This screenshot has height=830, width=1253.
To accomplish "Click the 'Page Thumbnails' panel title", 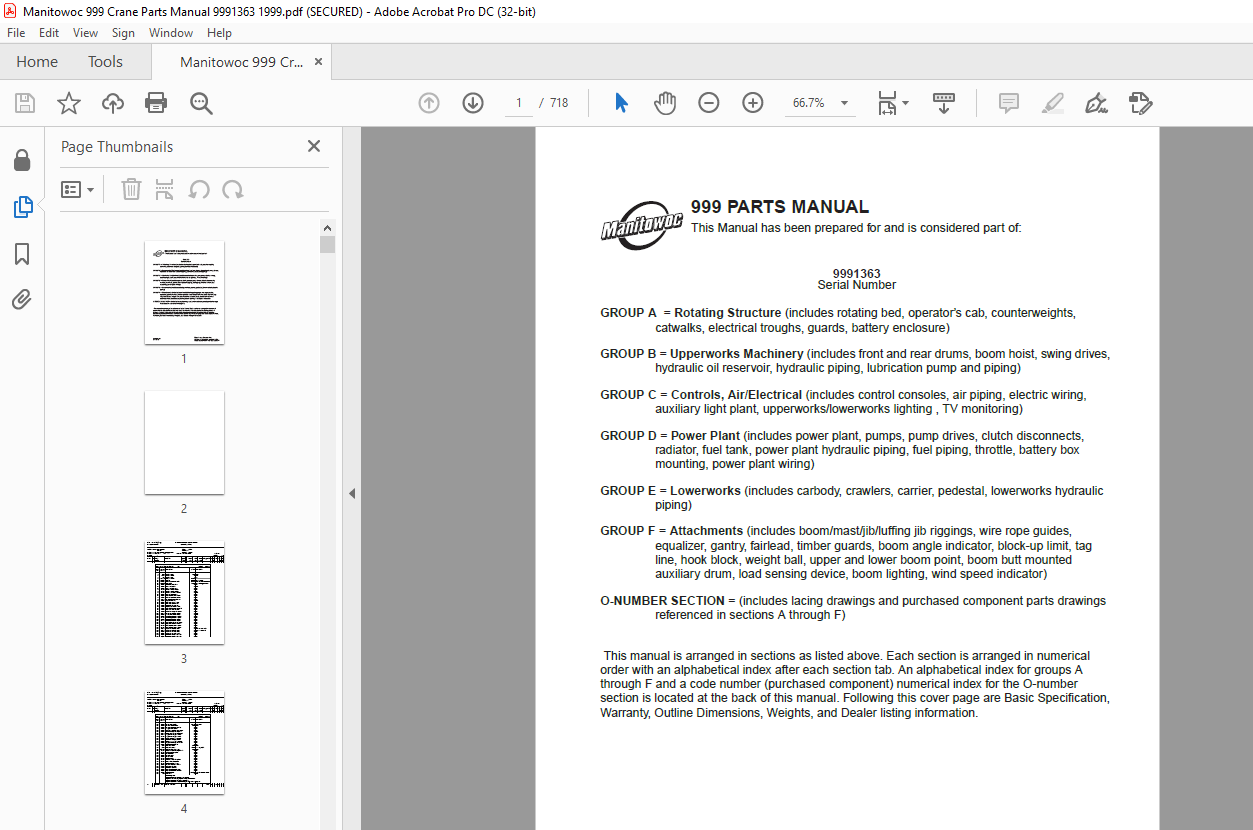I will tap(117, 146).
